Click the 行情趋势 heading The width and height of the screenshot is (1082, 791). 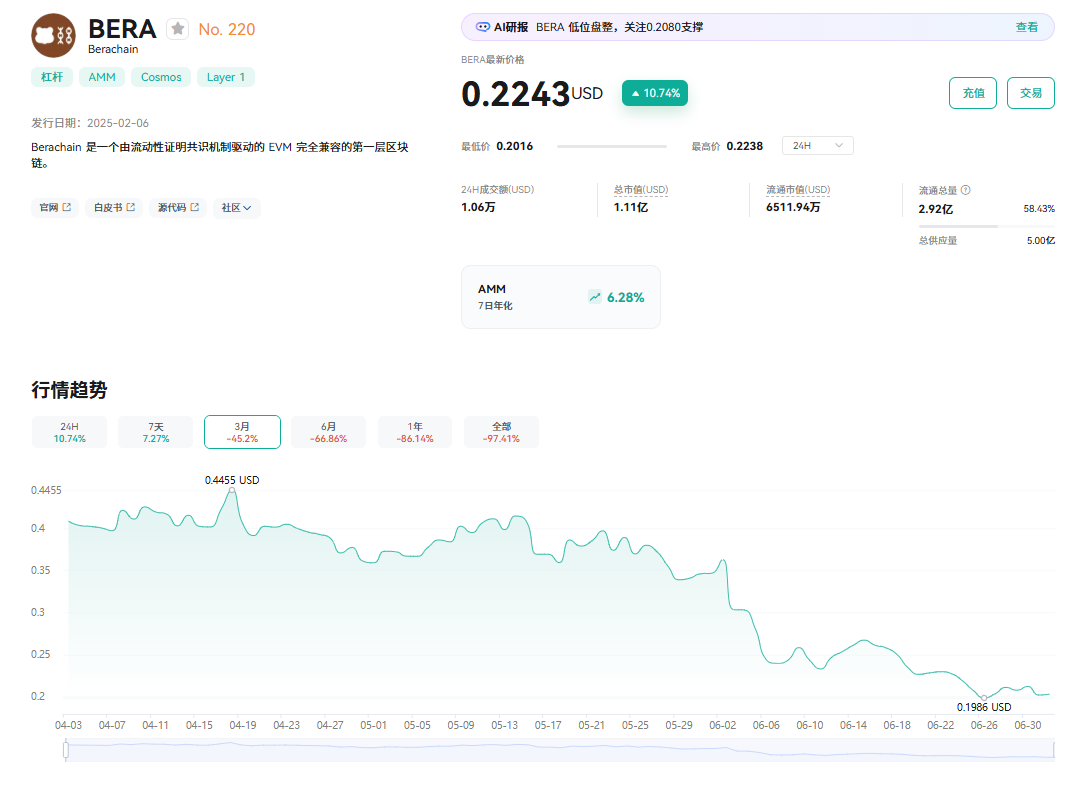69,390
